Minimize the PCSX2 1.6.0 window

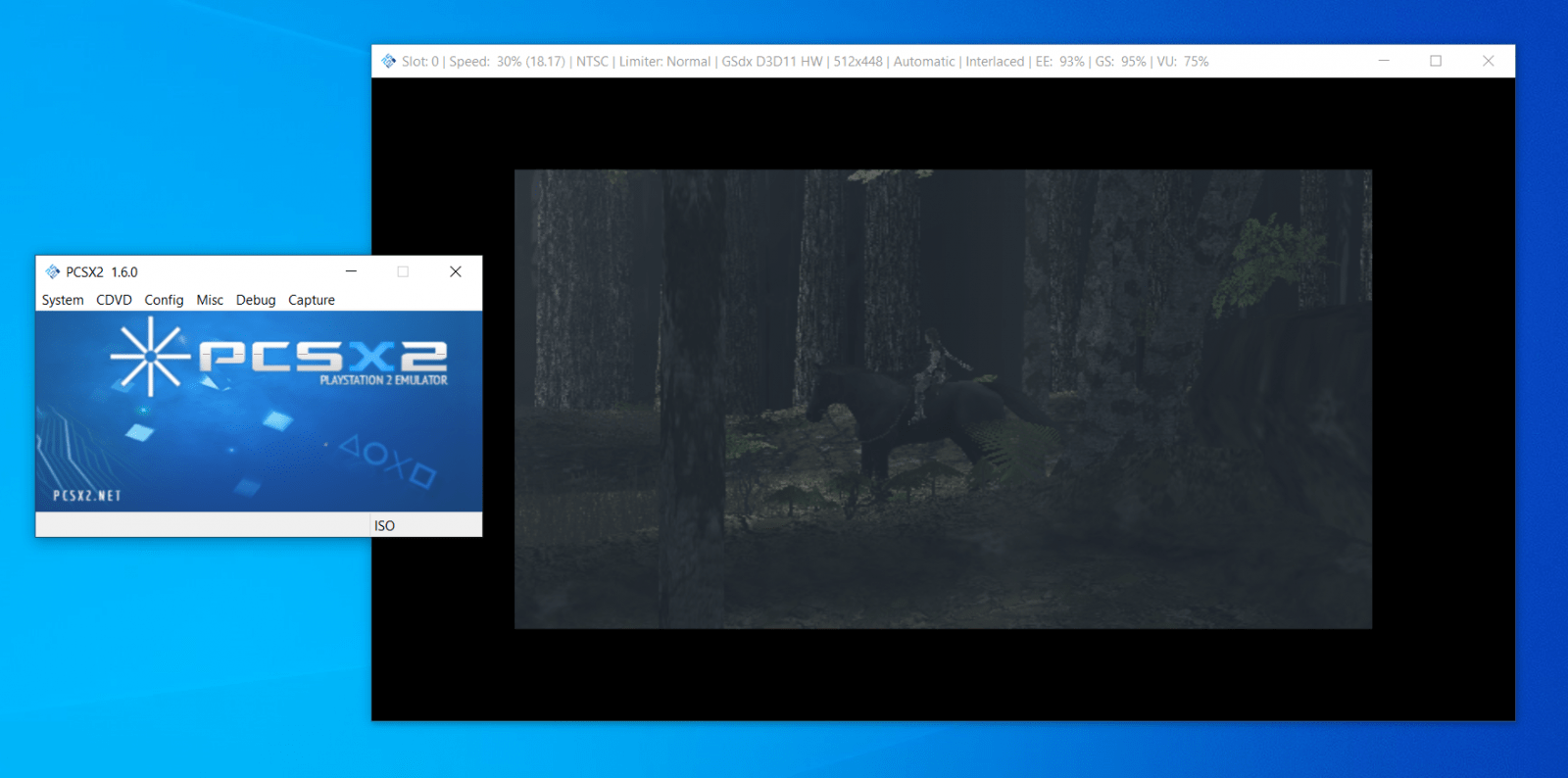[351, 271]
